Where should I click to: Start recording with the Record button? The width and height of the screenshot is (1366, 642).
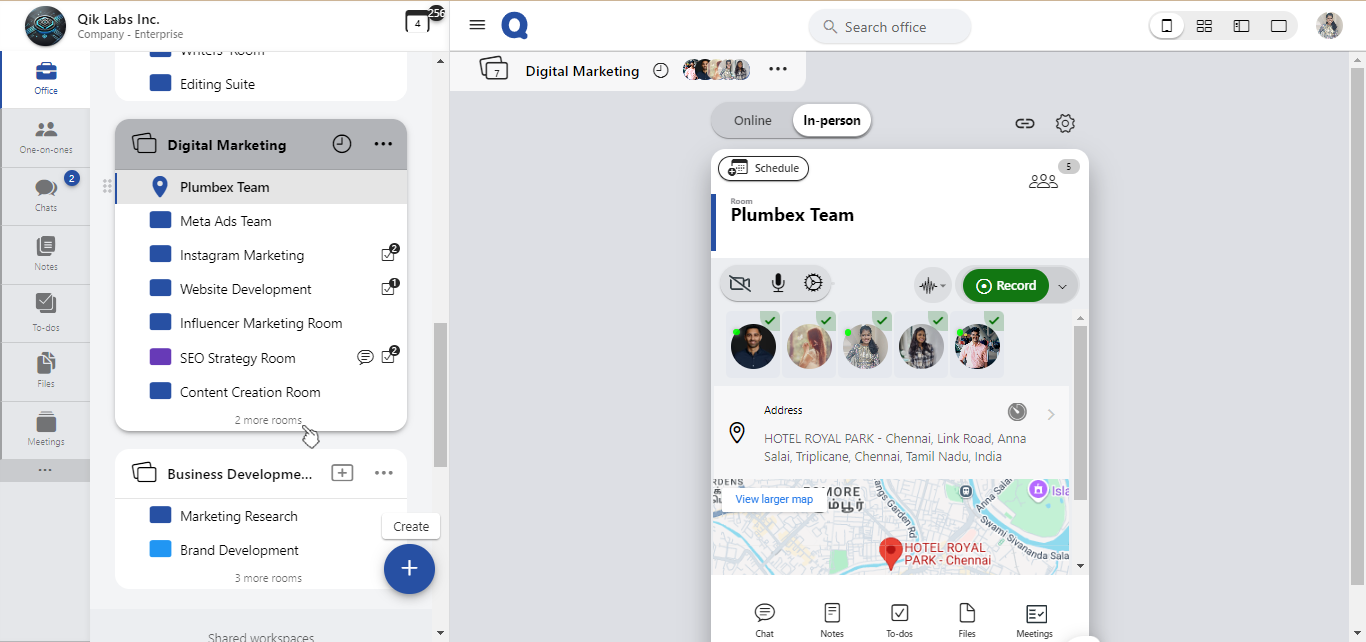click(x=1006, y=286)
